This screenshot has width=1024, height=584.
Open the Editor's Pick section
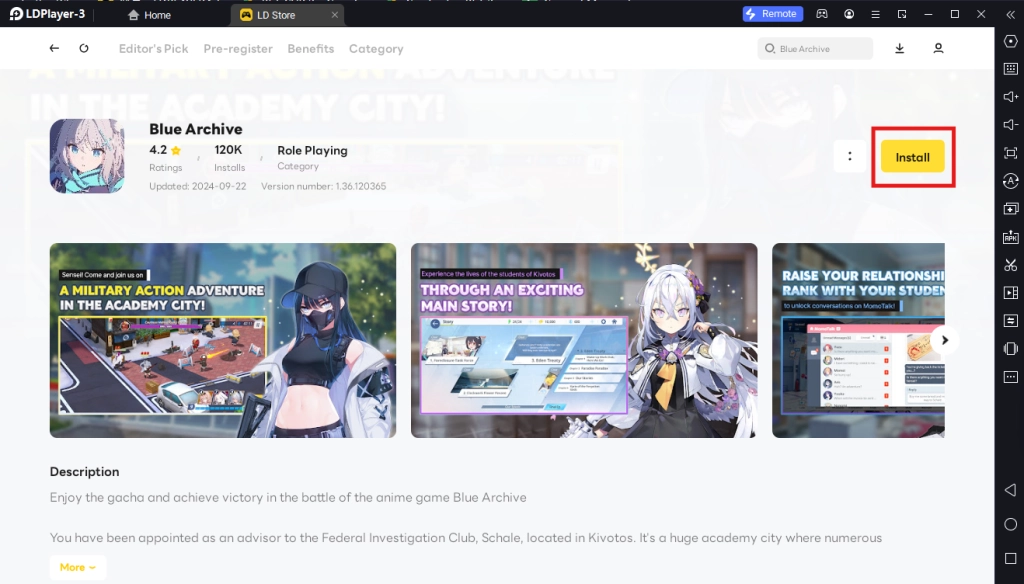click(153, 49)
